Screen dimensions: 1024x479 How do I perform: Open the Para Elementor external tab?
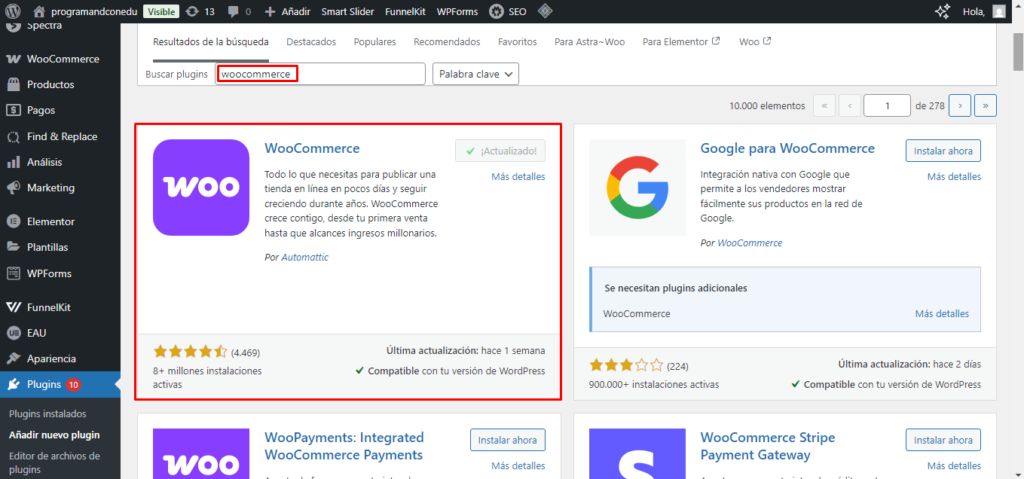click(681, 42)
